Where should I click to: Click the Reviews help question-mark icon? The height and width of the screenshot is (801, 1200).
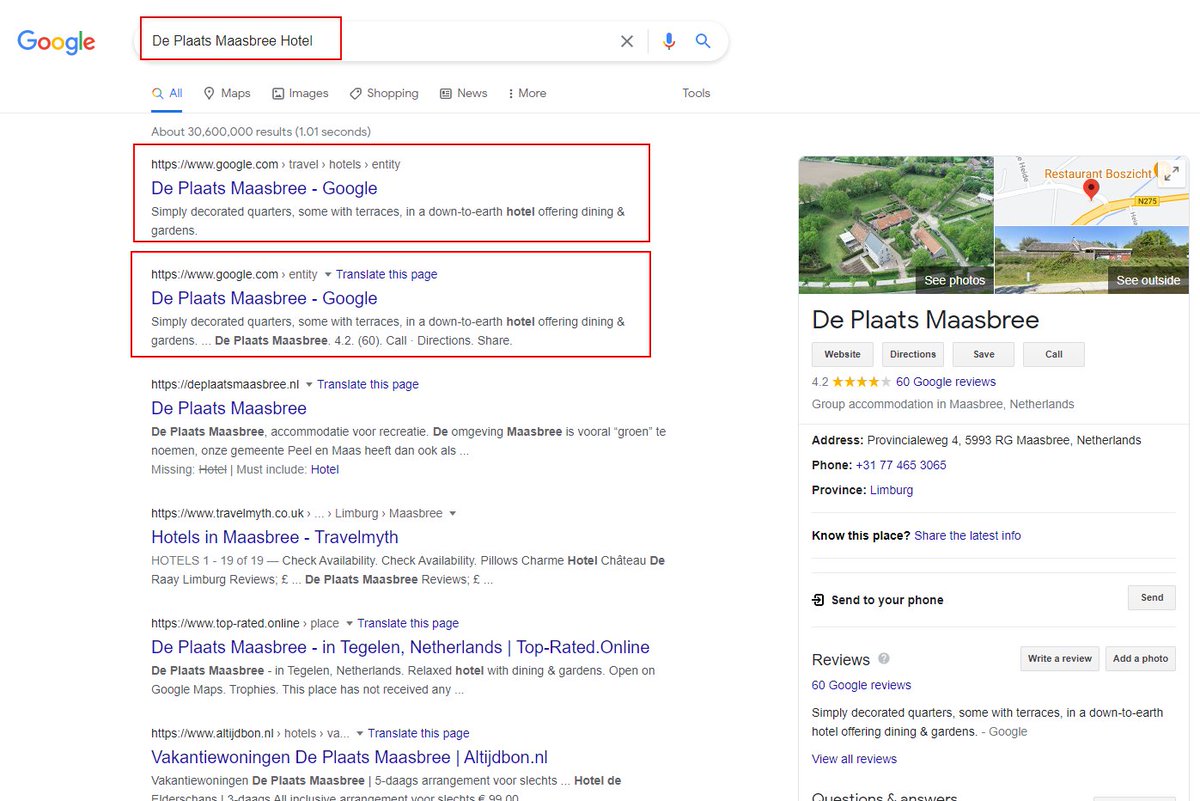click(x=884, y=659)
